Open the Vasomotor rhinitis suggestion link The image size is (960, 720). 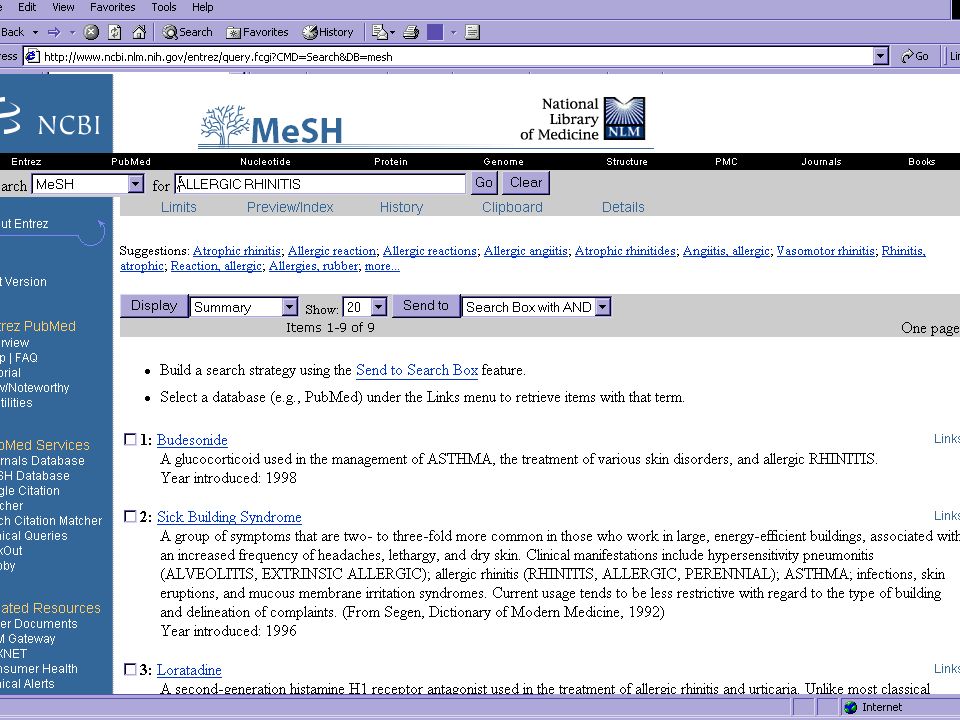[825, 250]
